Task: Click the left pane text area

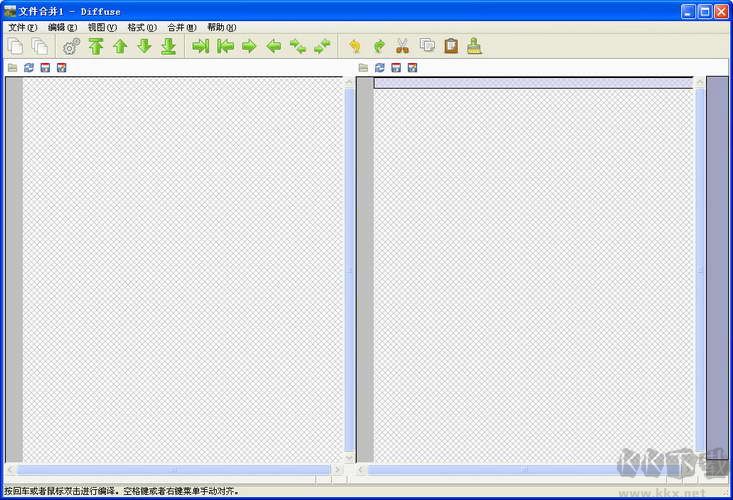Action: tap(183, 270)
